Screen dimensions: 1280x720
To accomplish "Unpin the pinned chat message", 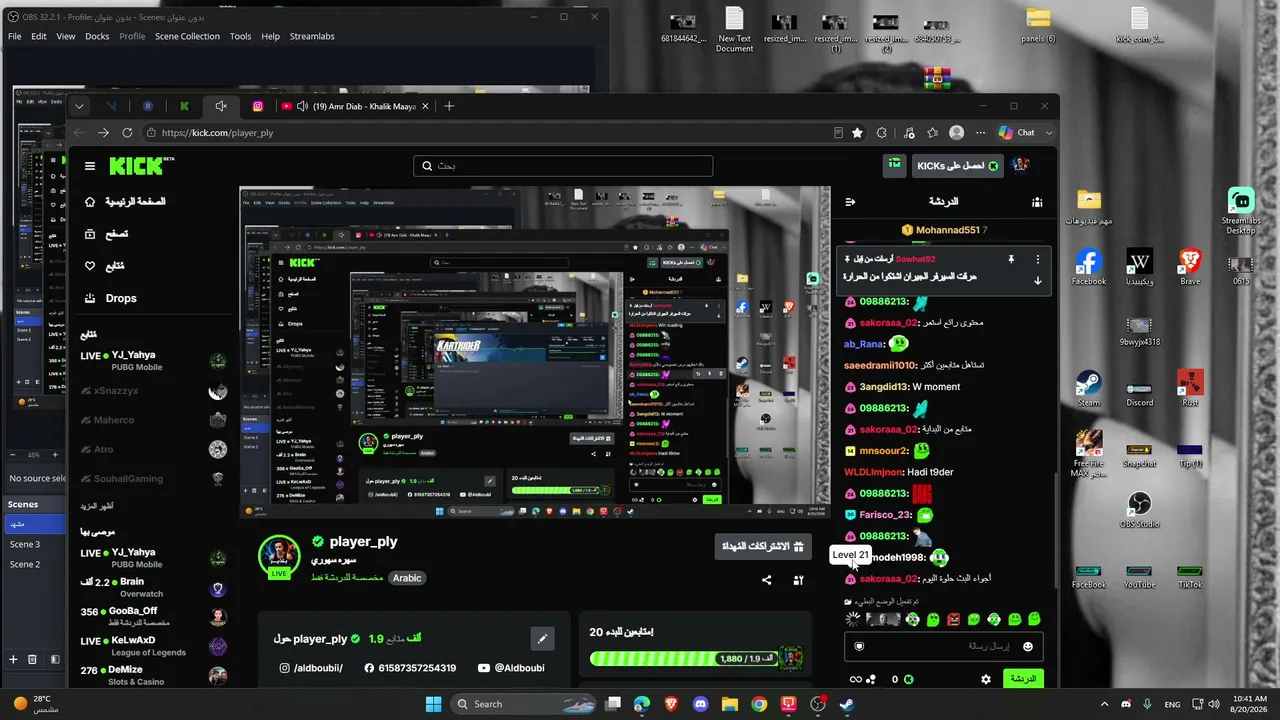I will point(1011,260).
